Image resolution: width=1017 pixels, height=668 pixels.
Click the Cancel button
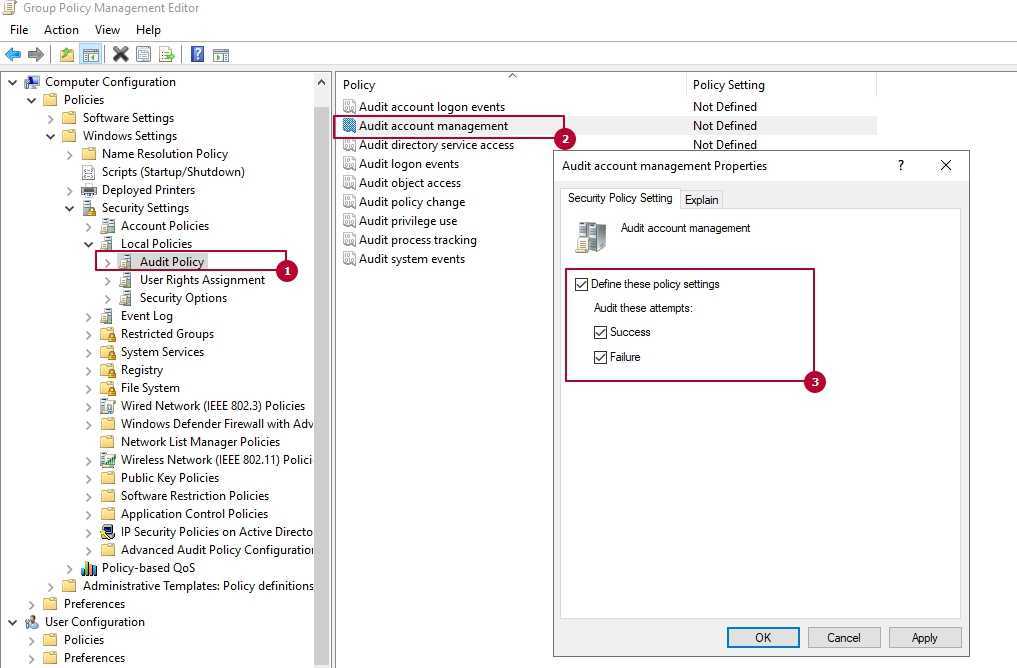pos(843,638)
